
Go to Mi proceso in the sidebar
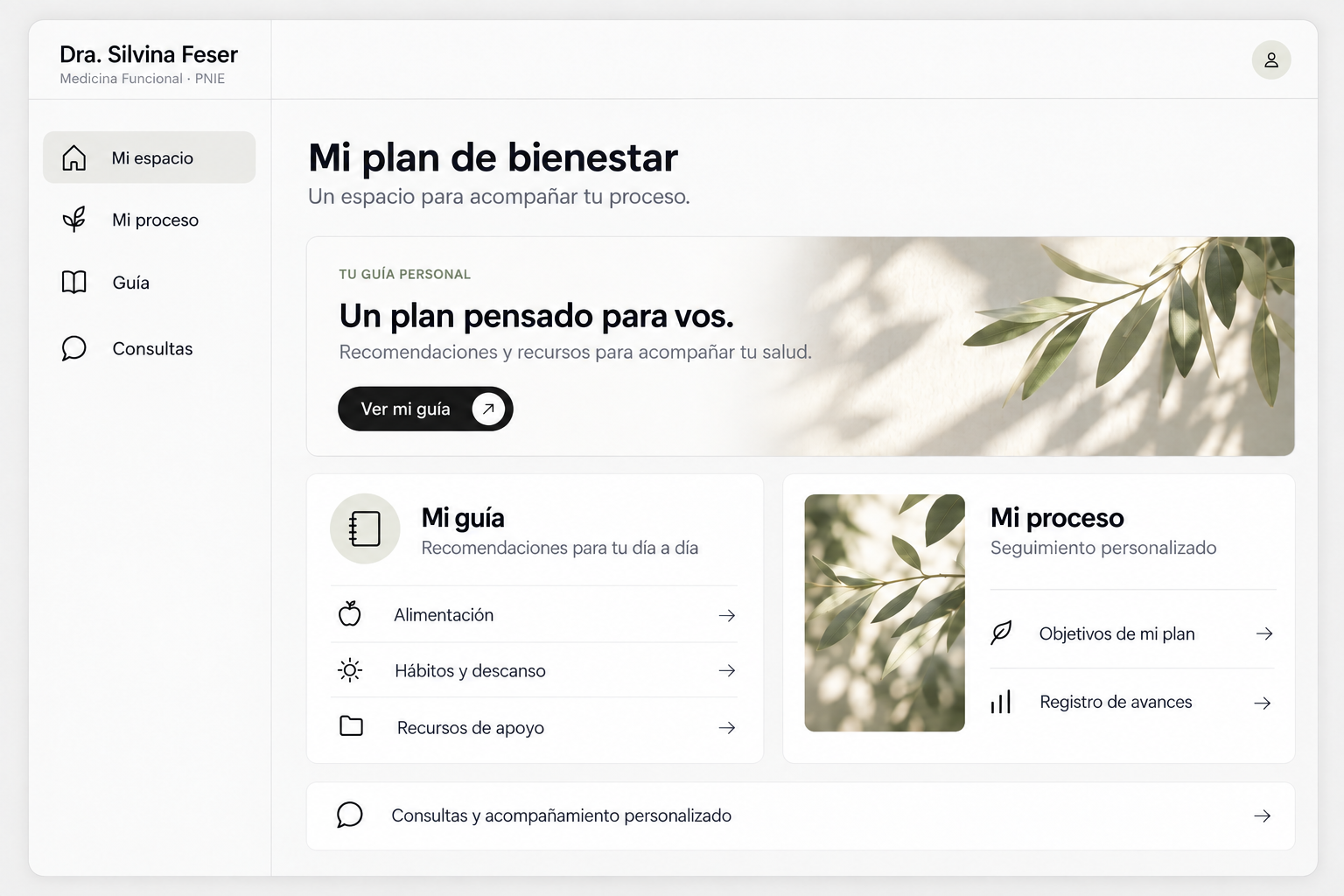tap(150, 220)
